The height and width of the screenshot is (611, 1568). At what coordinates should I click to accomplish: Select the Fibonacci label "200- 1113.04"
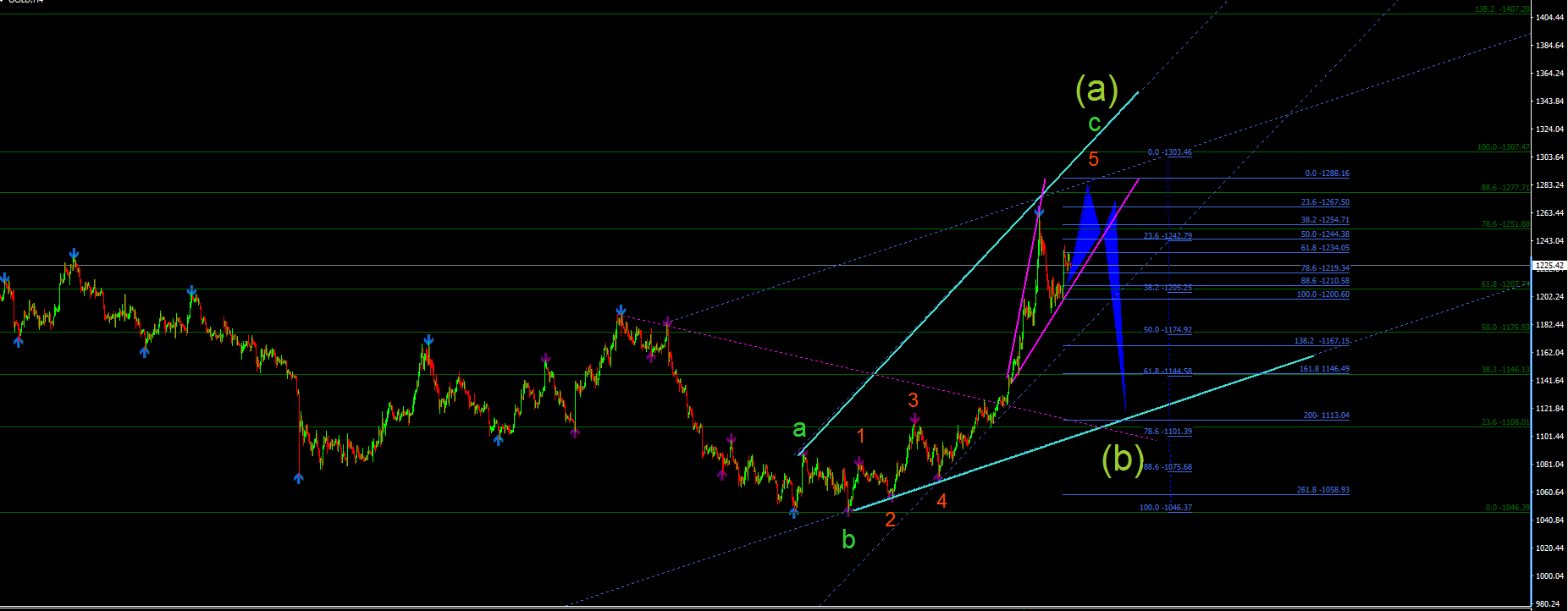(1327, 416)
